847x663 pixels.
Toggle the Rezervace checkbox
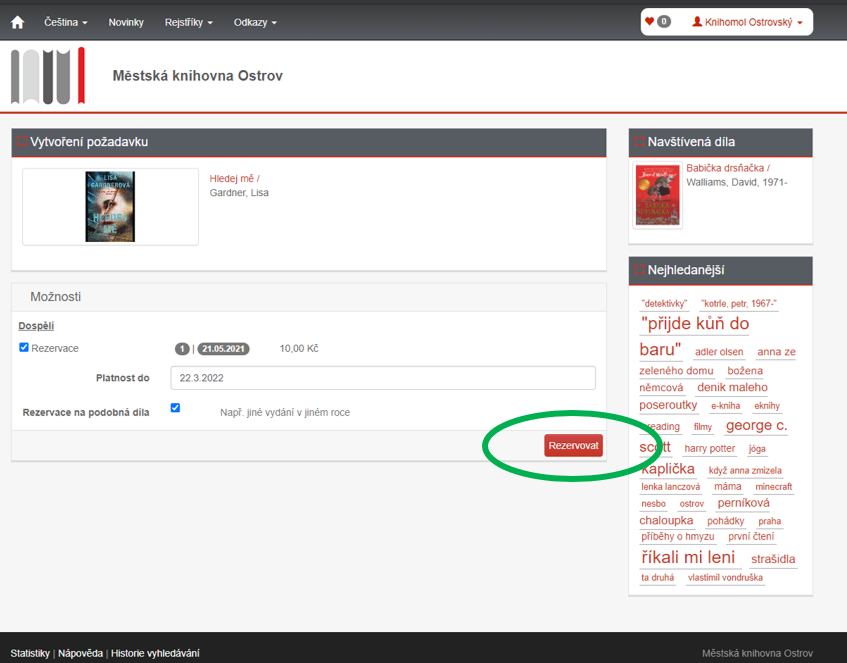click(x=24, y=348)
